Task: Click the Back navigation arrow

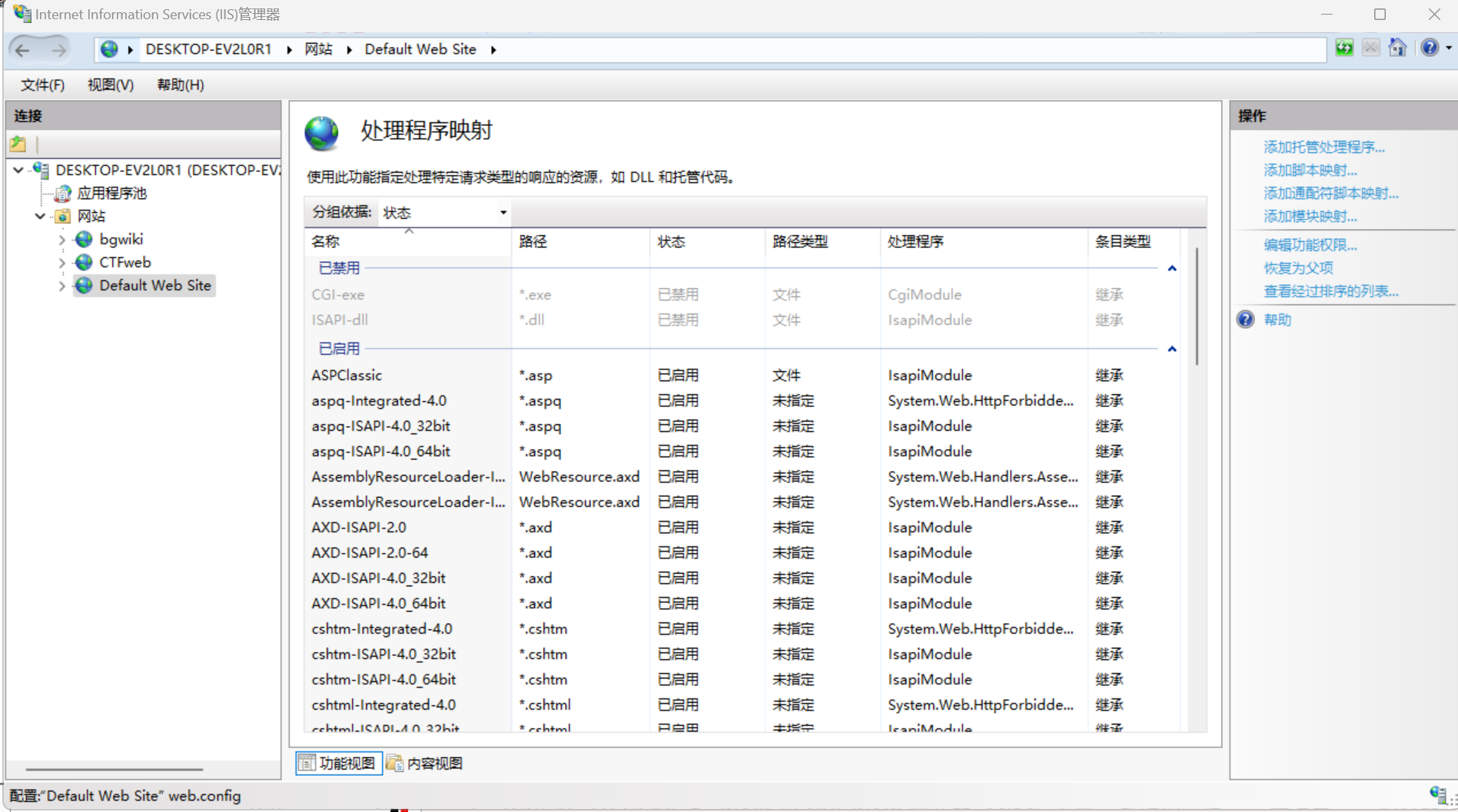Action: point(22,50)
